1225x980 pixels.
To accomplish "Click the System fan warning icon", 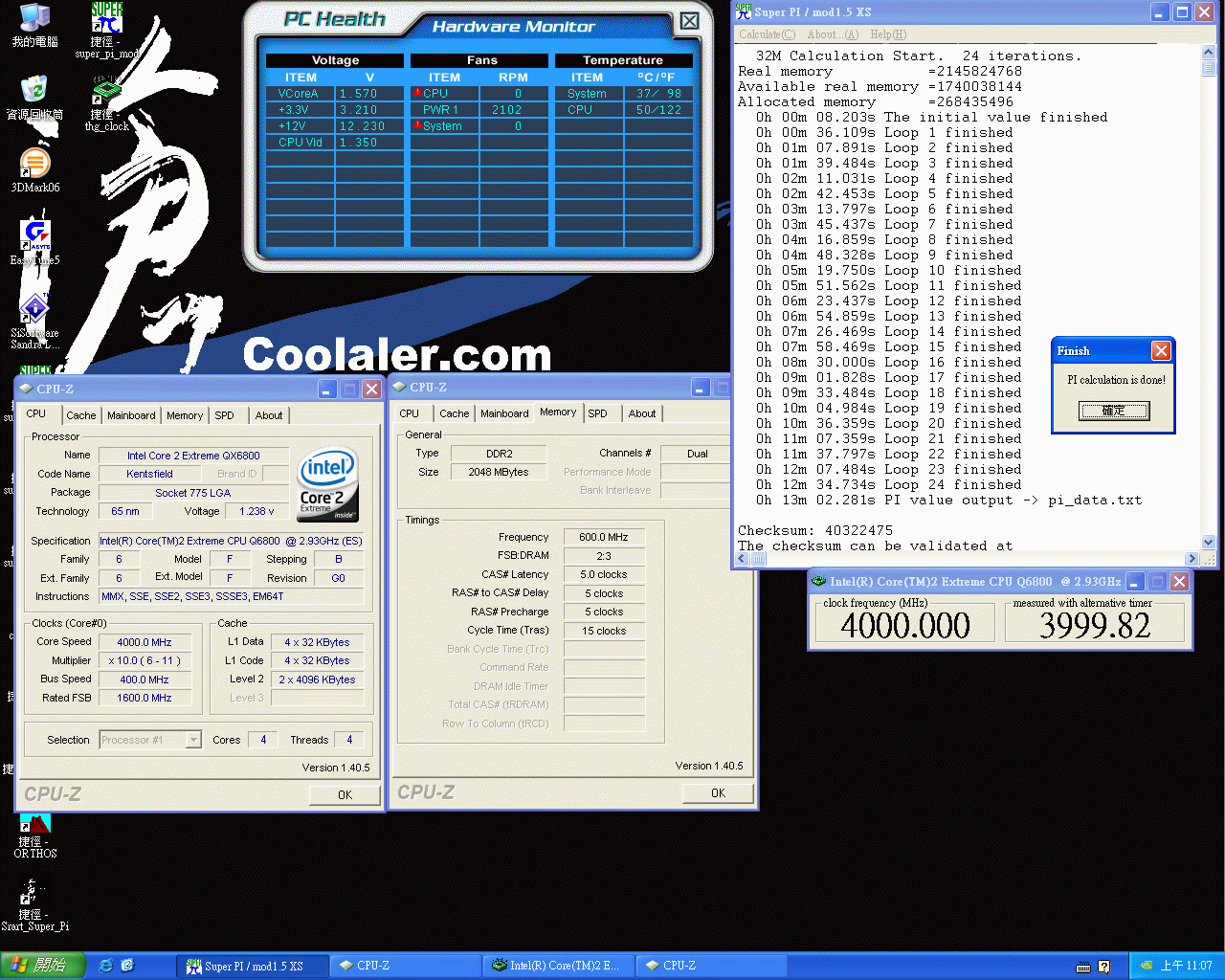I will pos(417,125).
